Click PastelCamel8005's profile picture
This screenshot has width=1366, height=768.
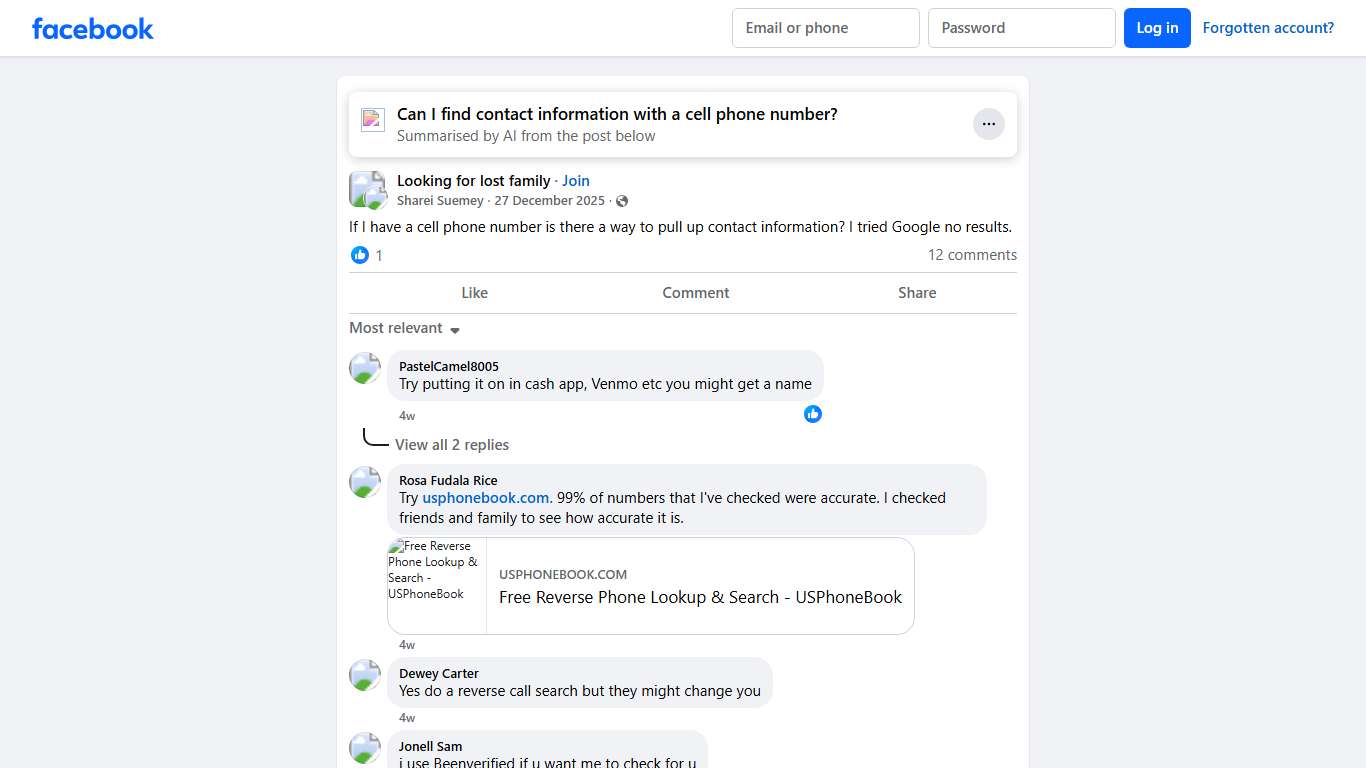[365, 368]
